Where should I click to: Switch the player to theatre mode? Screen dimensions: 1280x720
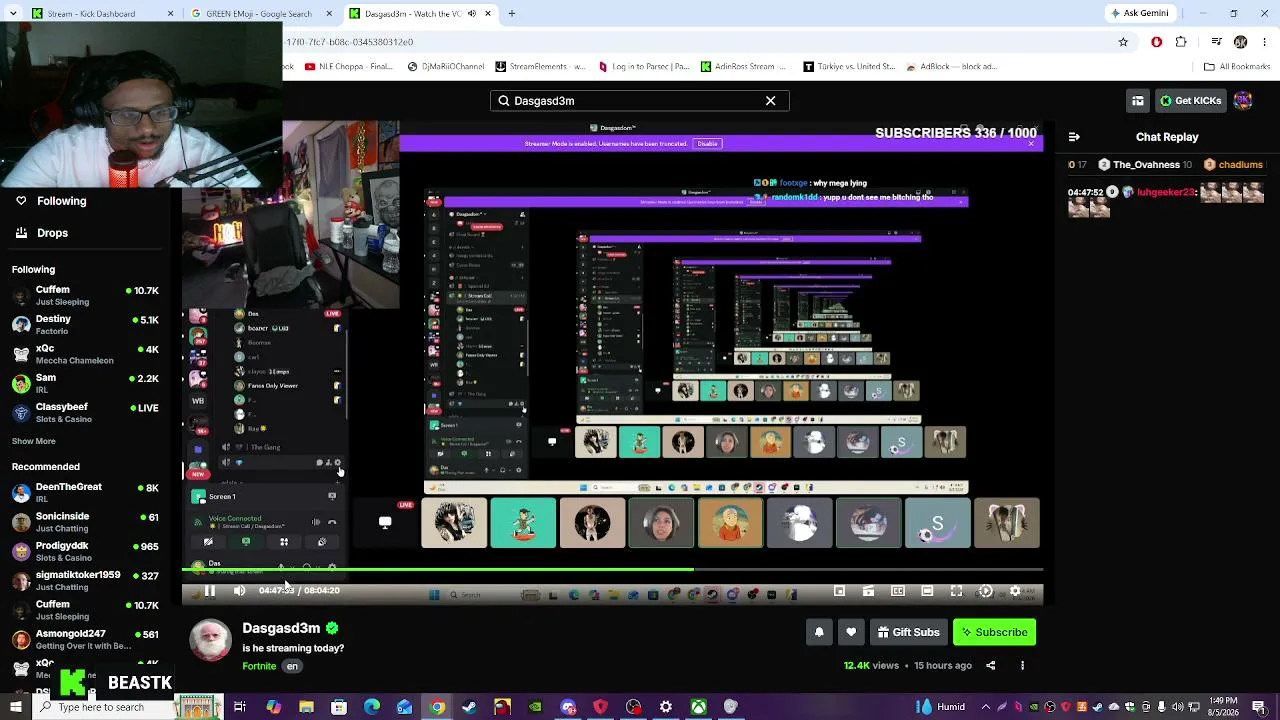[927, 591]
